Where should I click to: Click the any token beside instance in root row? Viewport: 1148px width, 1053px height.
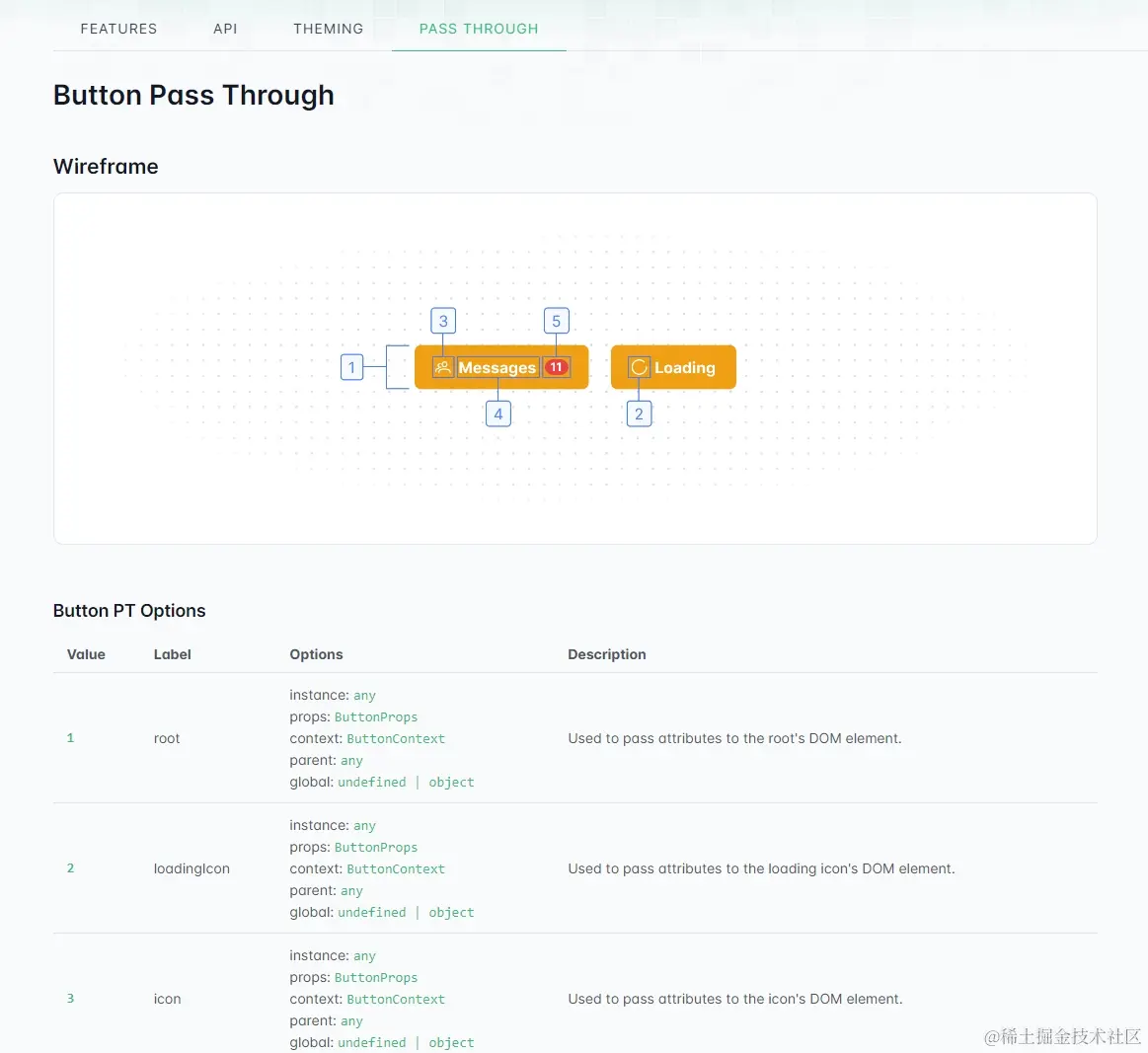point(364,695)
